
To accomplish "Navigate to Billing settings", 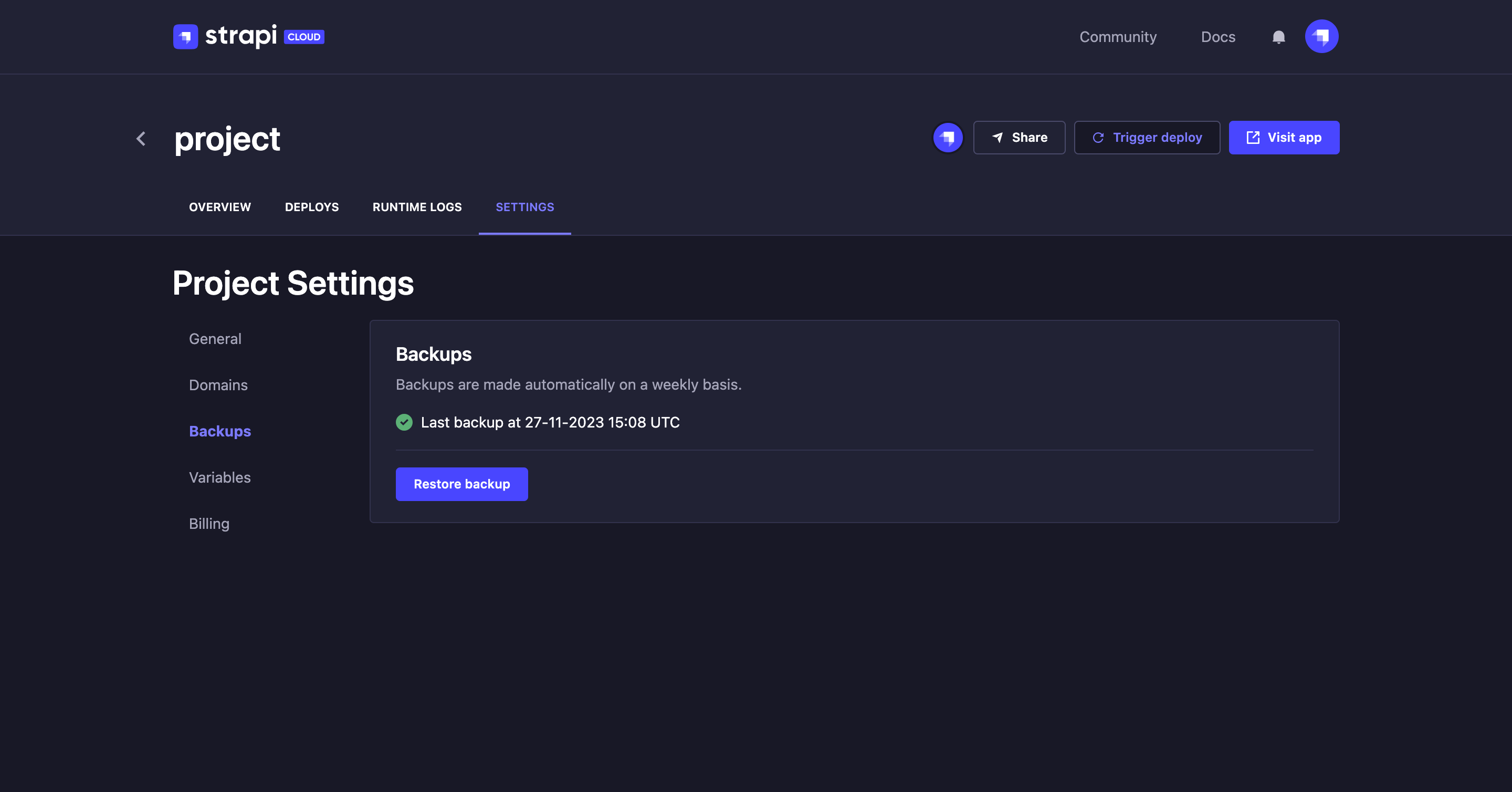I will [x=209, y=524].
